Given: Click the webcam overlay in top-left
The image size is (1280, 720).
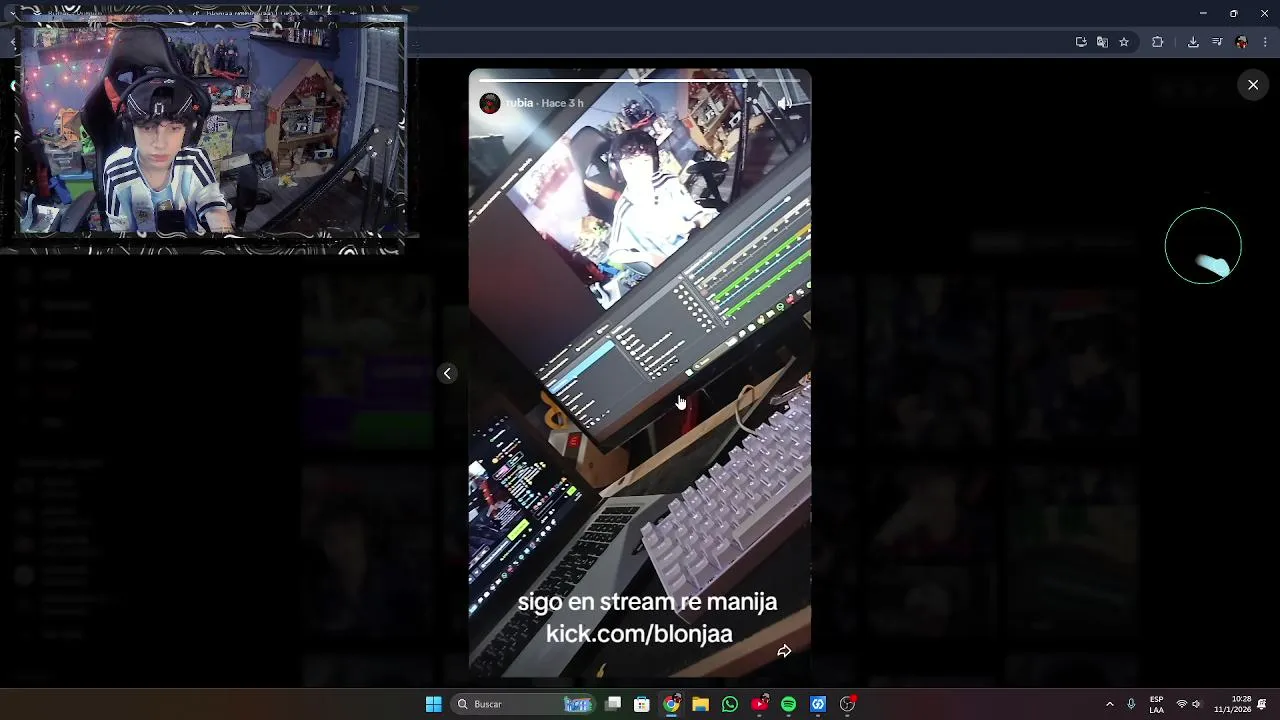Looking at the screenshot, I should tap(210, 128).
